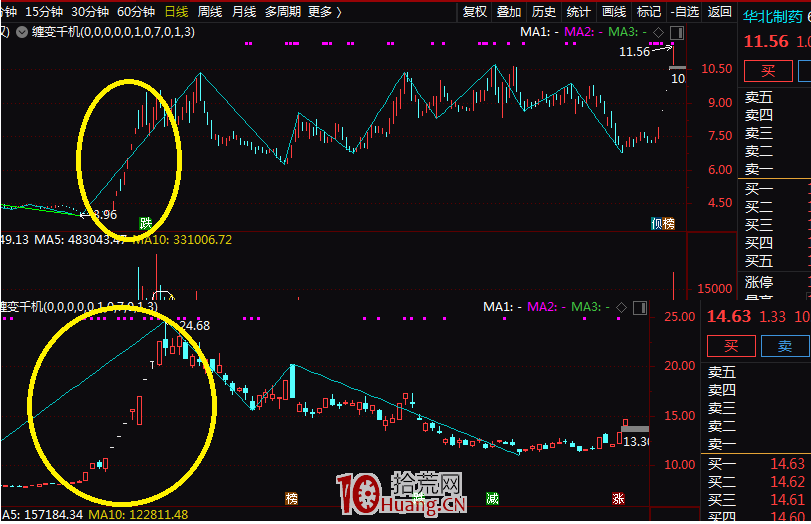The width and height of the screenshot is (811, 524).
Task: Select the 买一 row priced 14.63
Action: click(x=756, y=464)
